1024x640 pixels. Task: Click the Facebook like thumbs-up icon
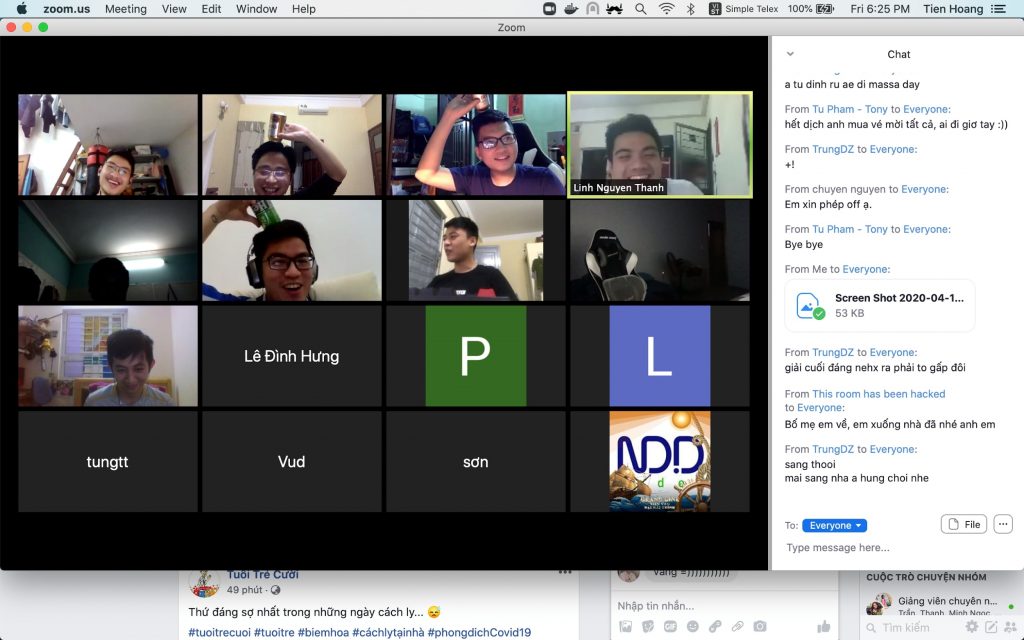point(823,627)
